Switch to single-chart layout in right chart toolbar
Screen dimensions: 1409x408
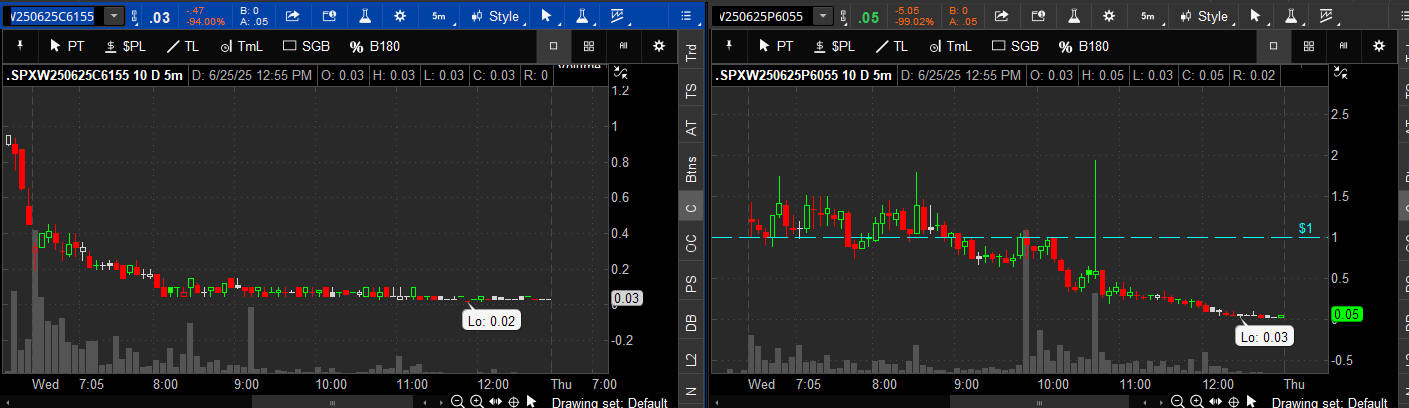[x=1272, y=46]
